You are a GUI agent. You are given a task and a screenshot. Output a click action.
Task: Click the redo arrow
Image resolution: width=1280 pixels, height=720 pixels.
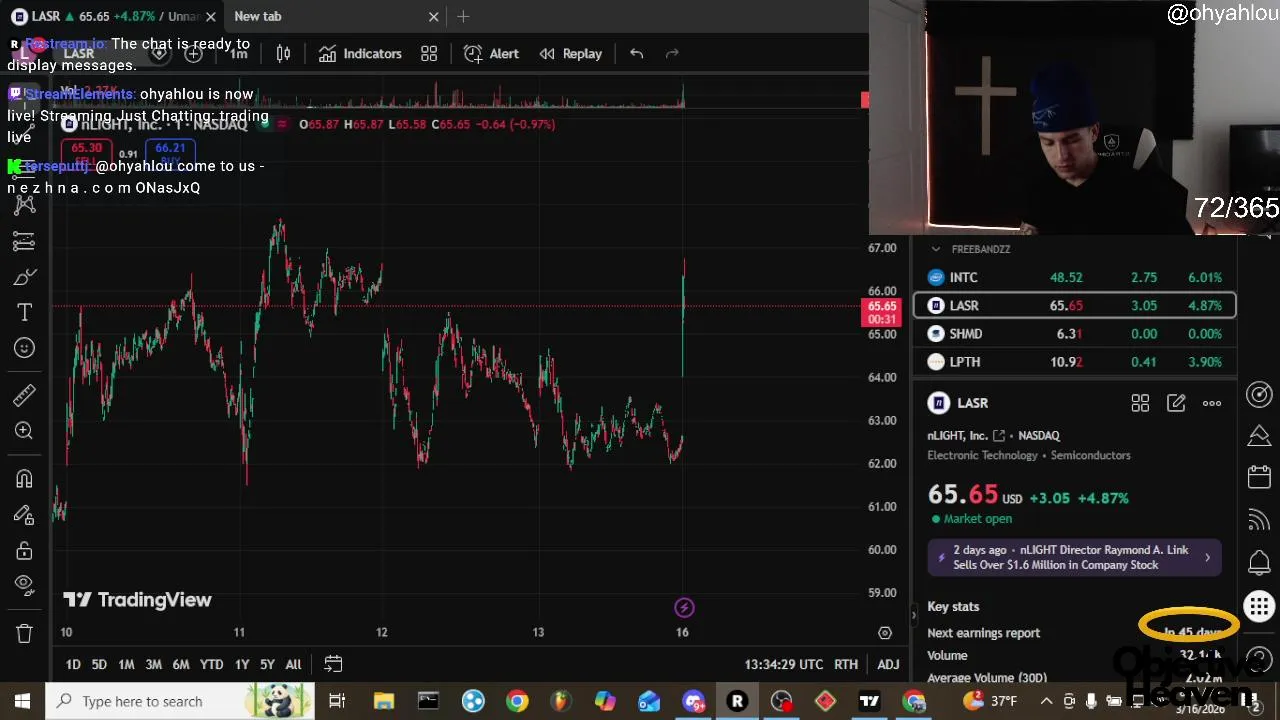pyautogui.click(x=672, y=54)
